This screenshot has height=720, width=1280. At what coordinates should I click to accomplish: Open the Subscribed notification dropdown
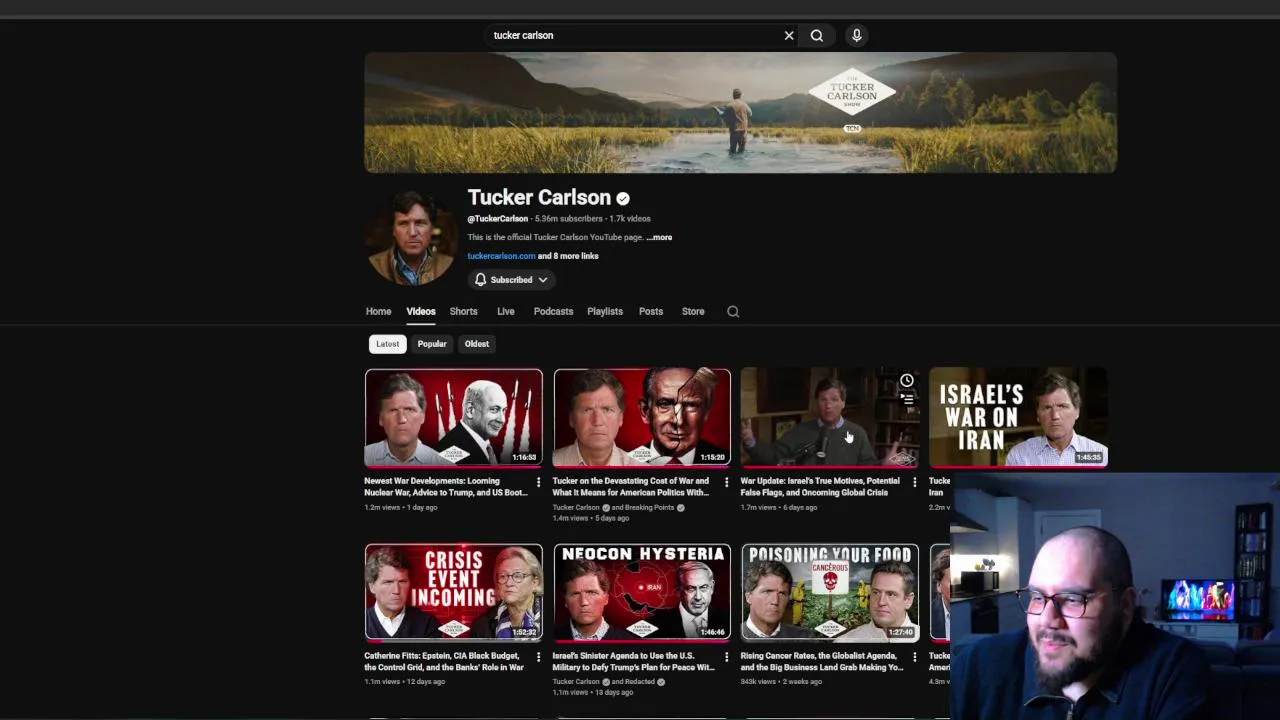click(543, 280)
